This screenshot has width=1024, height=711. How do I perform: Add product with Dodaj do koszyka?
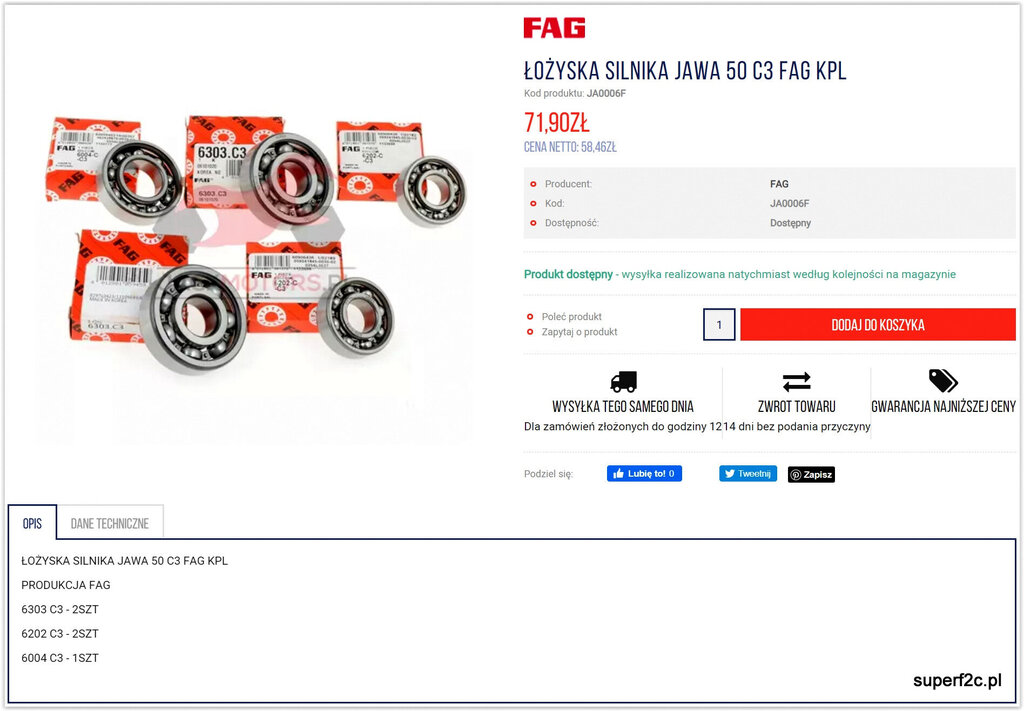tap(878, 324)
